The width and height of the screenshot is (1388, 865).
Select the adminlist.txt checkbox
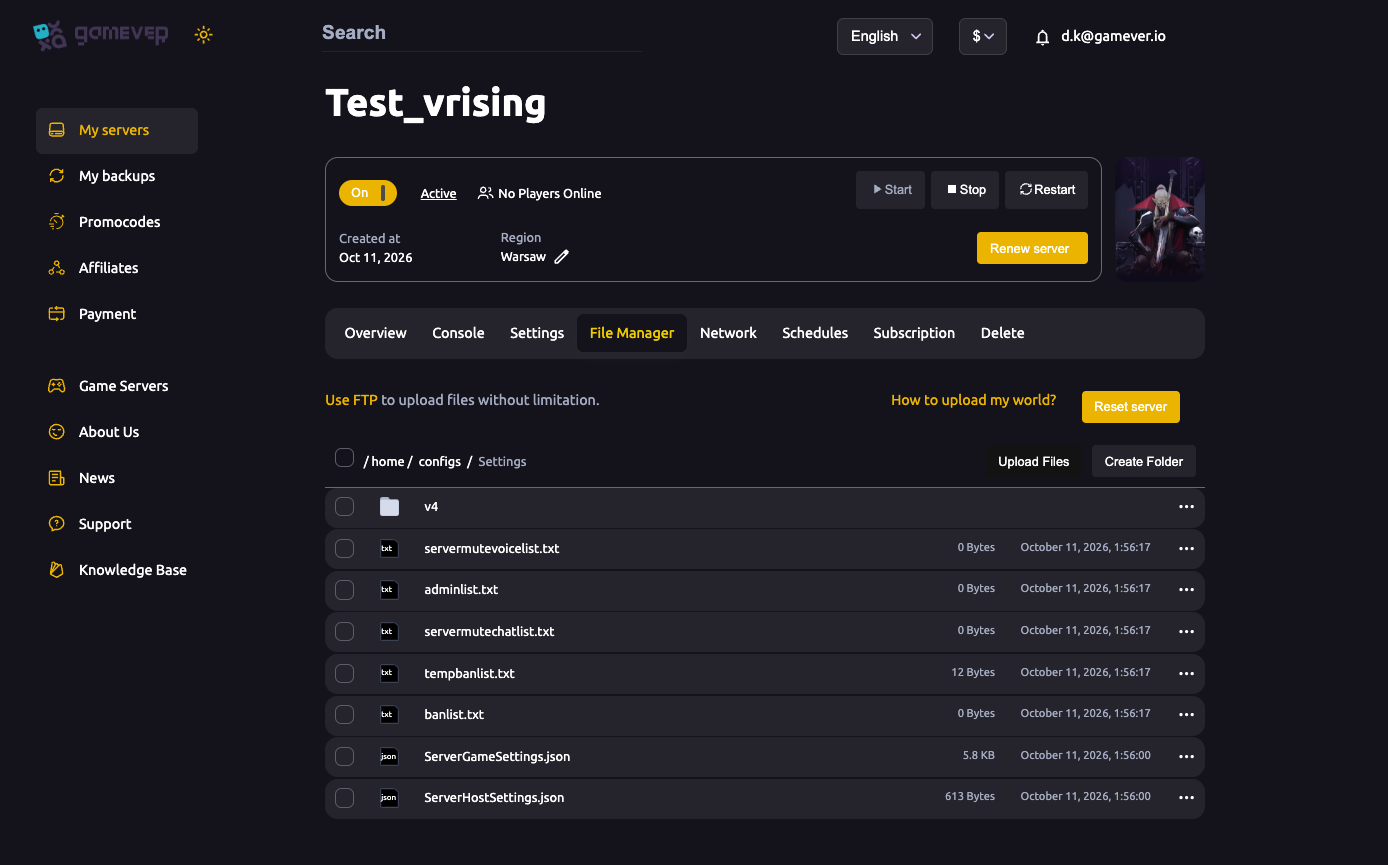[344, 590]
